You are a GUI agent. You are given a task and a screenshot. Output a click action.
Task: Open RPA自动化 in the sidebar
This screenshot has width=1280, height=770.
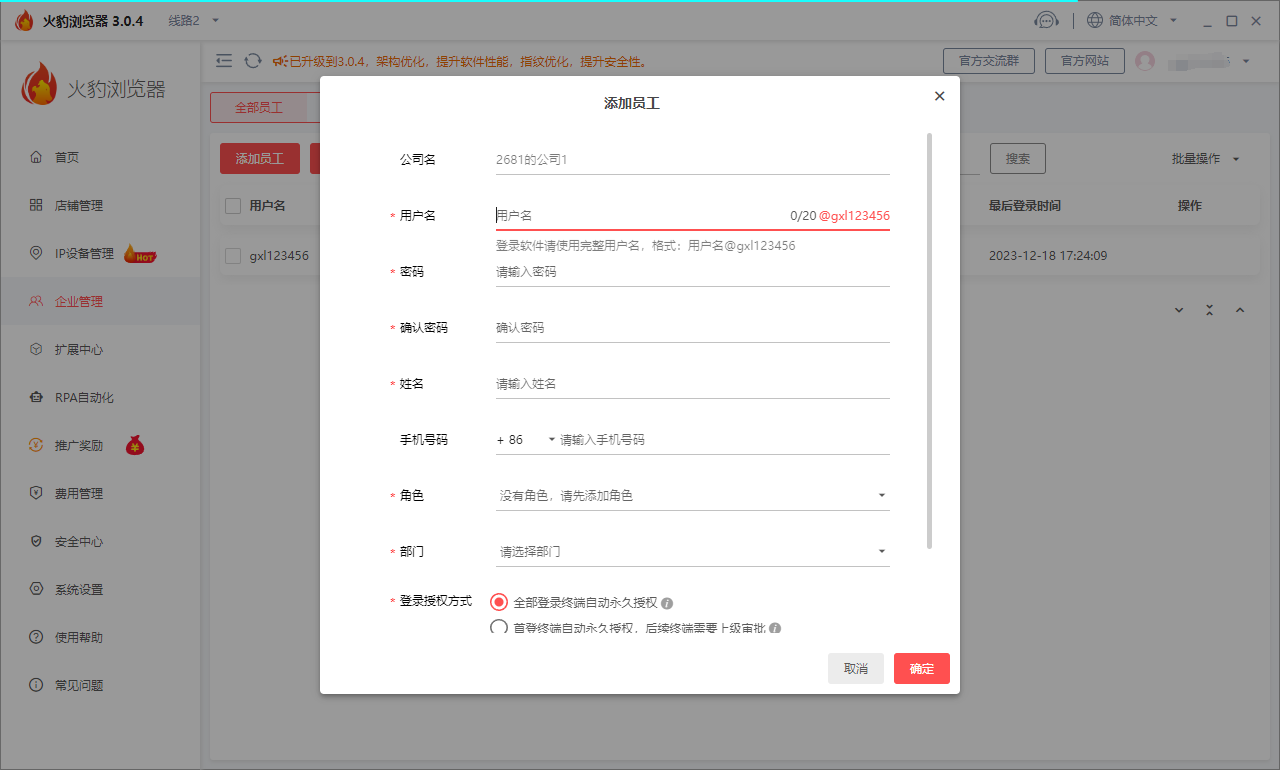click(x=84, y=398)
